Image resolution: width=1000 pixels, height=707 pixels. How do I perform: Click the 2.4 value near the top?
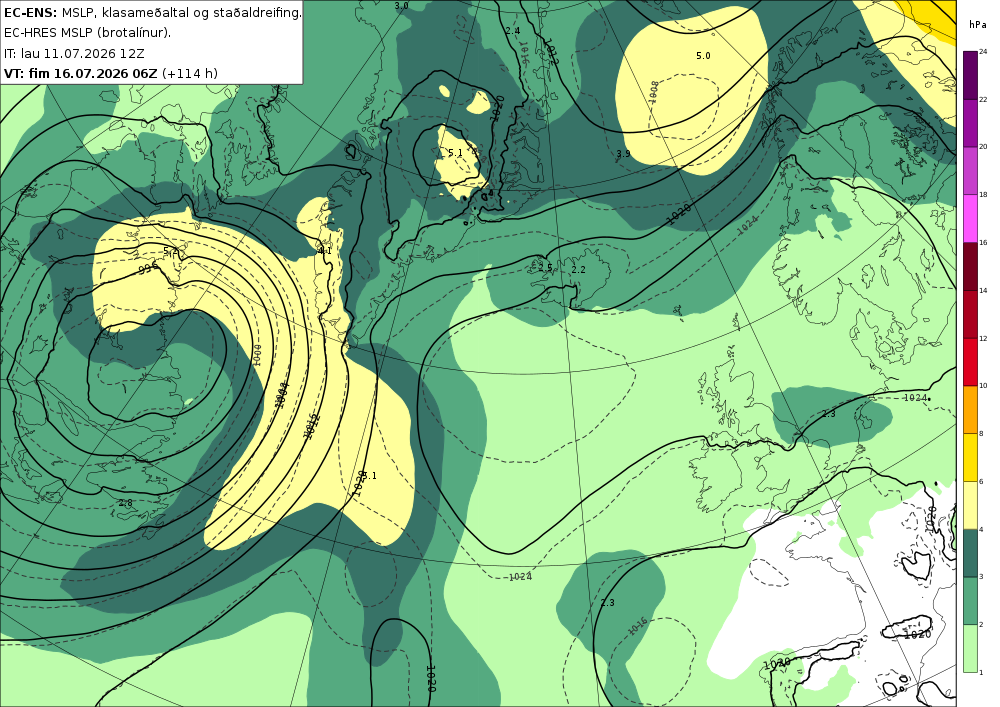(513, 31)
